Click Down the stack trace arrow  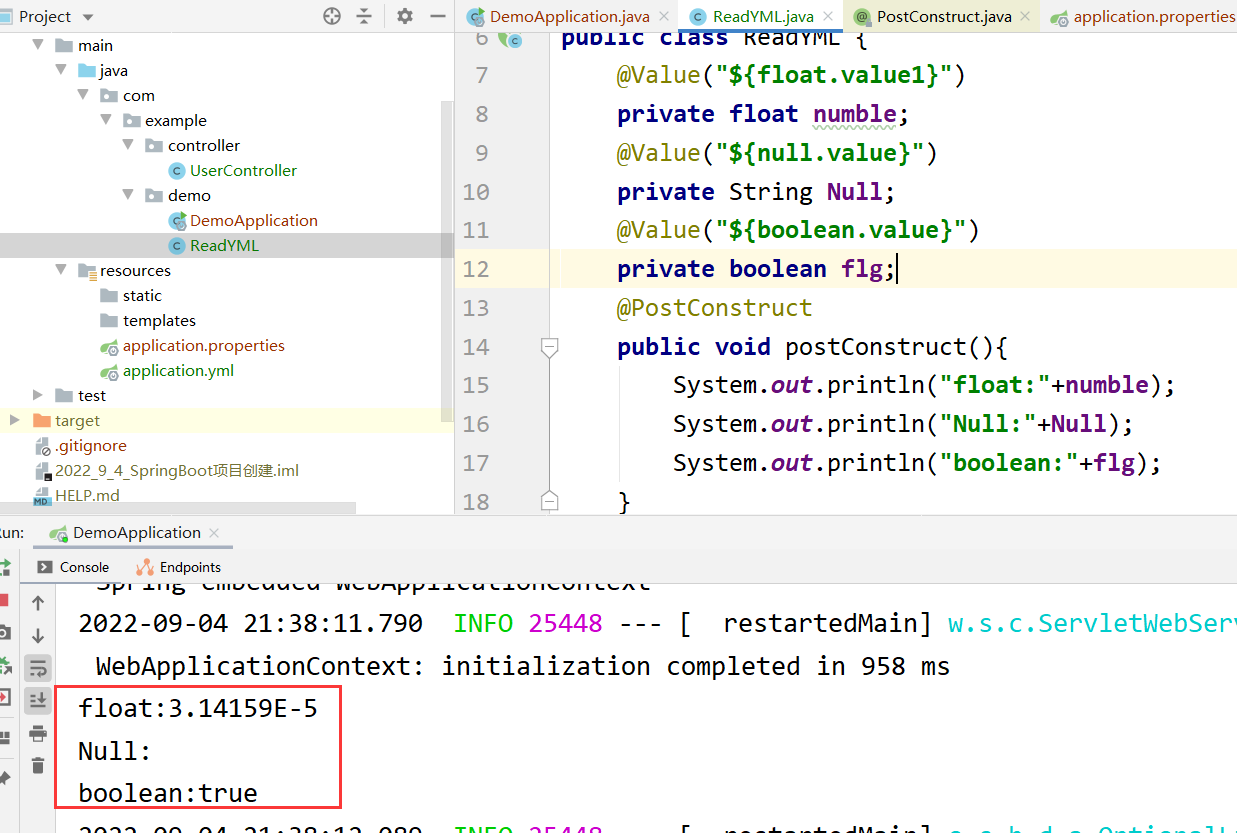tap(38, 636)
